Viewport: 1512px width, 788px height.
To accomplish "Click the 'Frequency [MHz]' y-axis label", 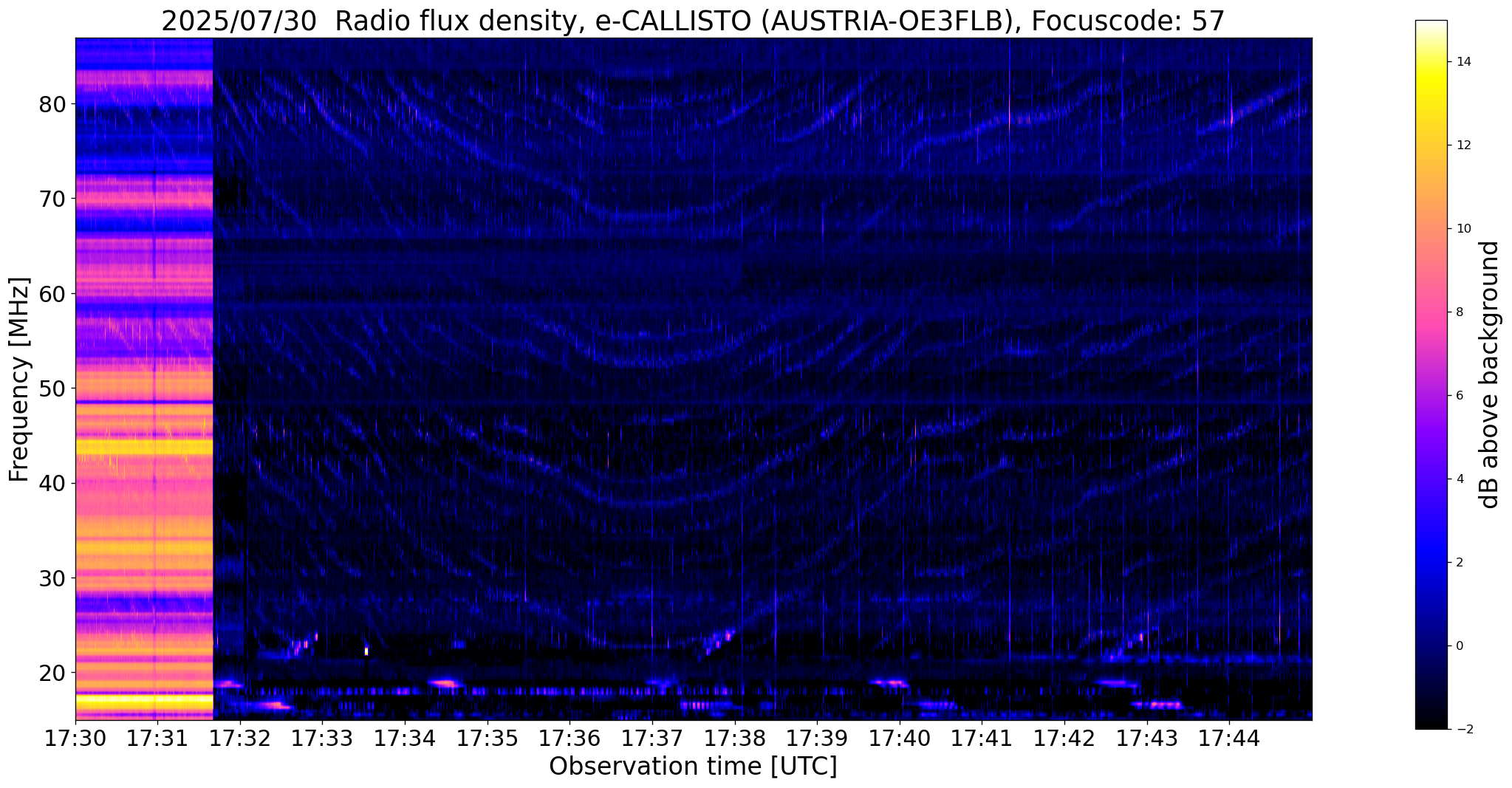I will point(19,380).
